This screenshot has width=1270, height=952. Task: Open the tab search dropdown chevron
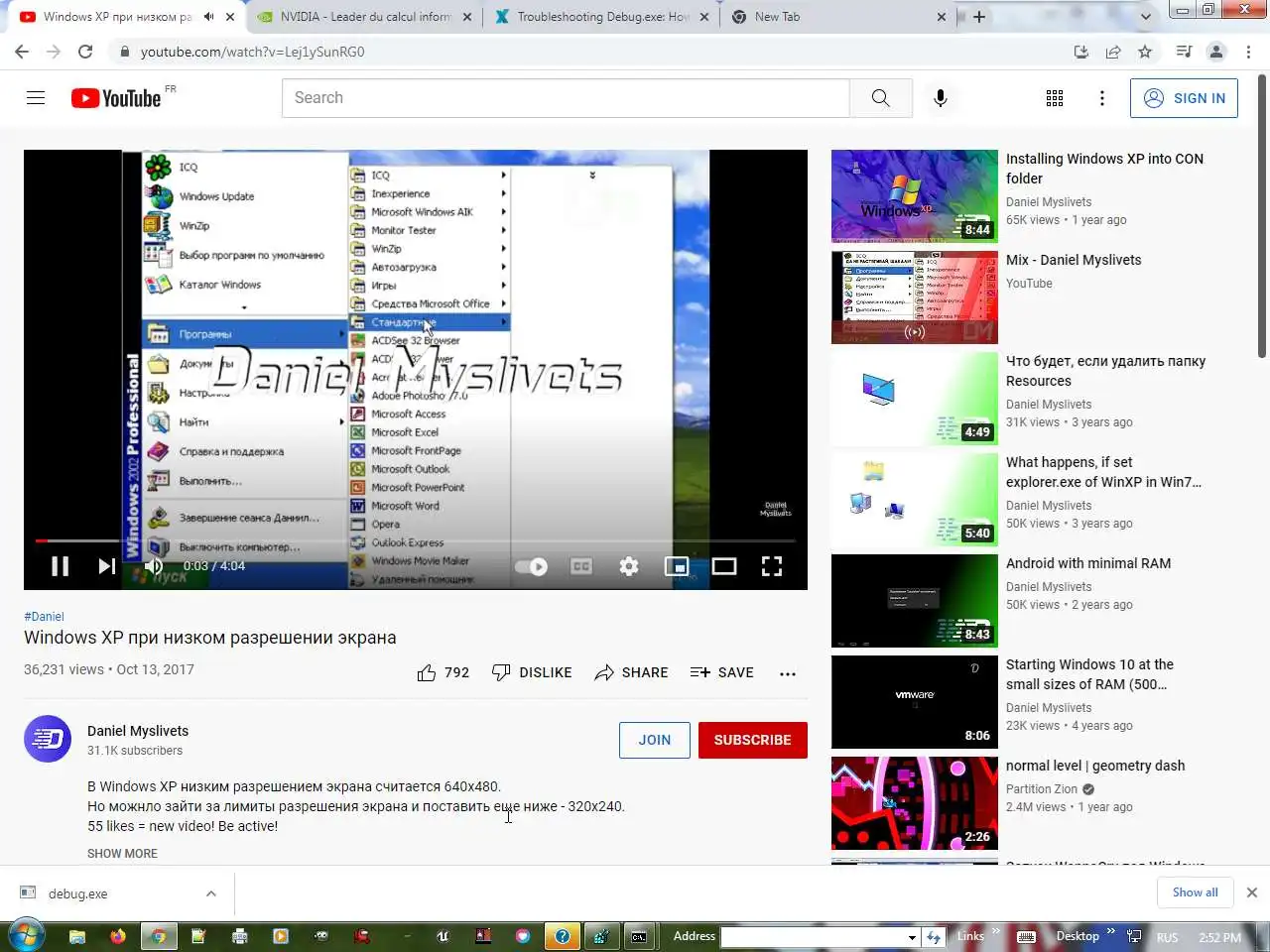tap(1146, 17)
